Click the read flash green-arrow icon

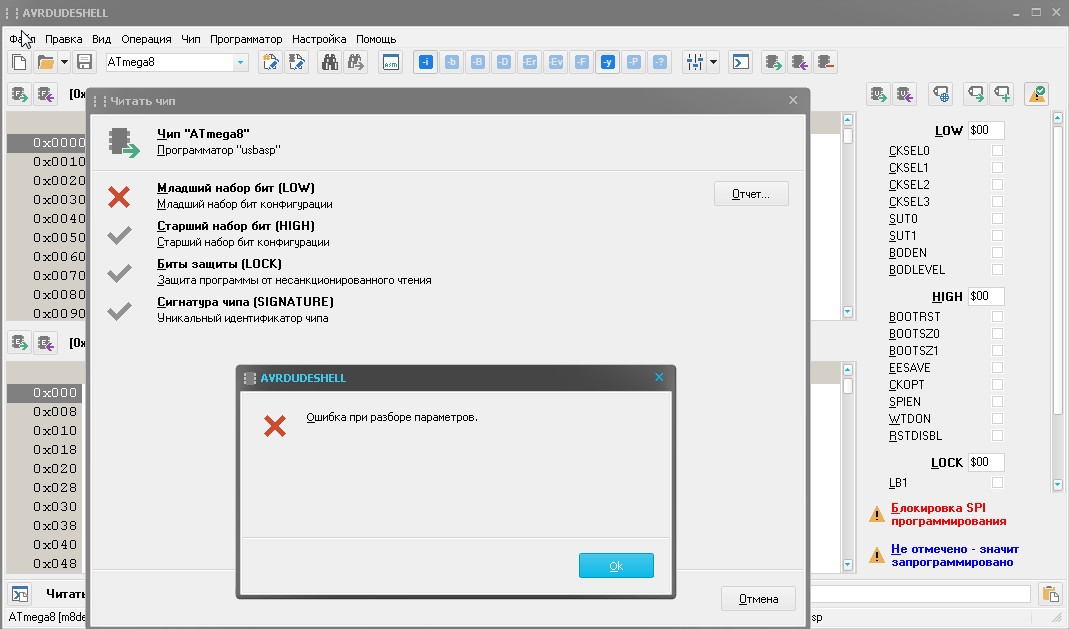point(20,94)
